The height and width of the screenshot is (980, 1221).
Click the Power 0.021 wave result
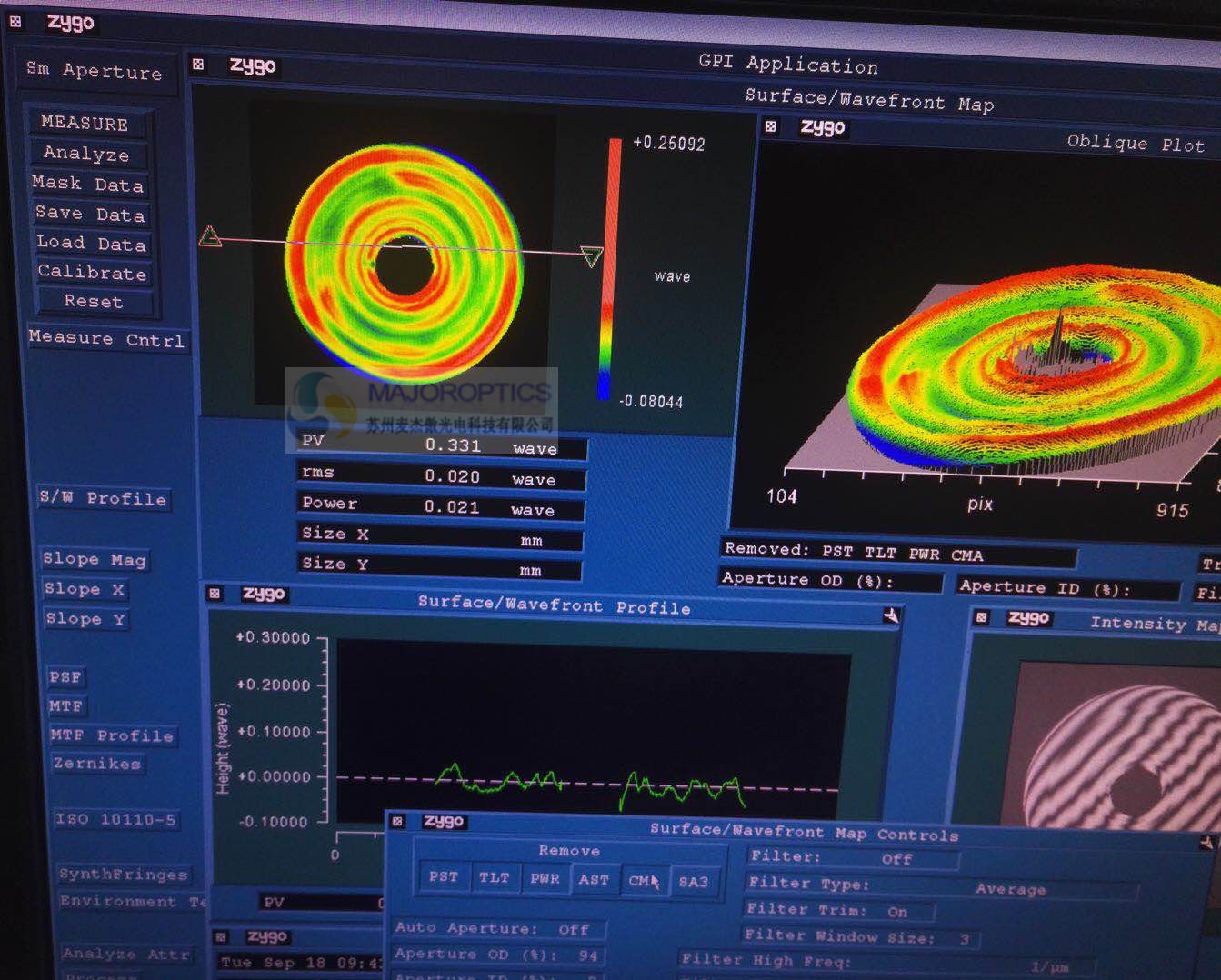coord(441,506)
